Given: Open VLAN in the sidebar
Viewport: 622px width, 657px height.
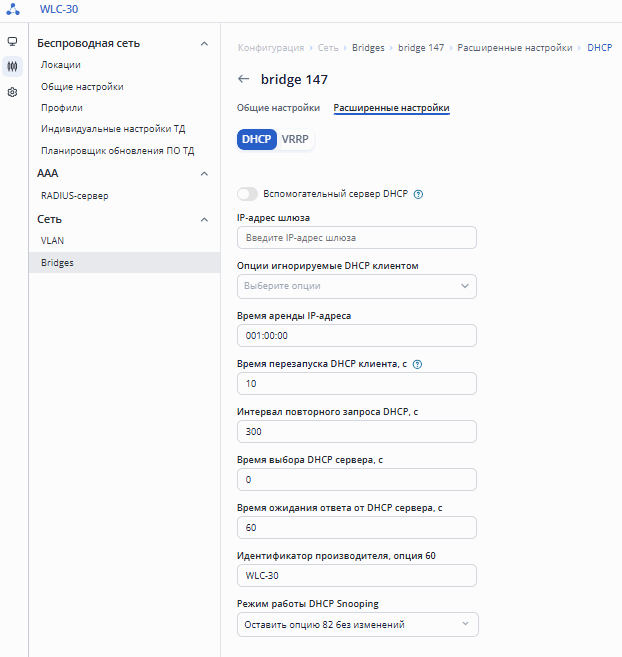Looking at the screenshot, I should coord(52,241).
